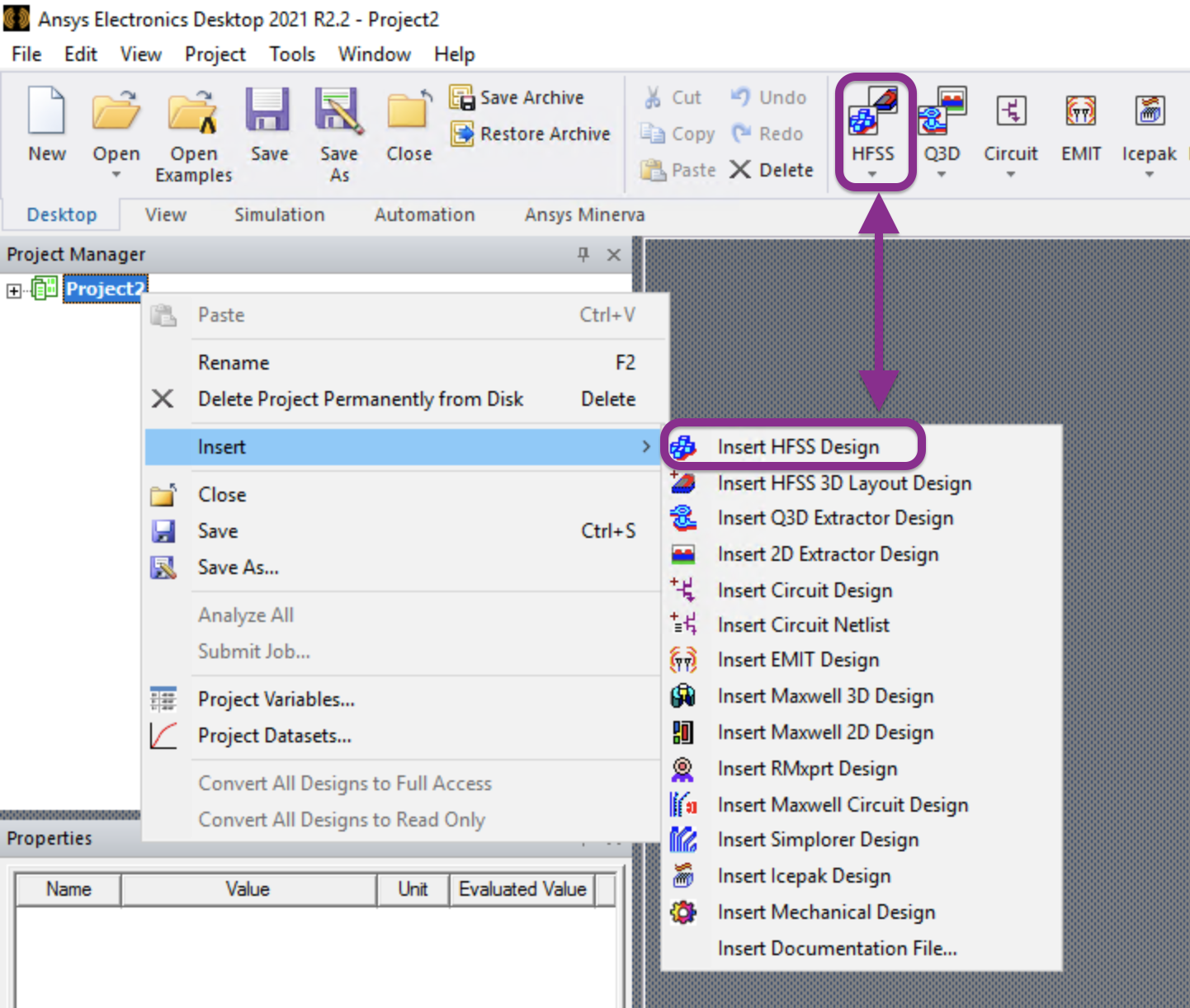Image resolution: width=1190 pixels, height=1008 pixels.
Task: Select Insert EMIT Design
Action: tap(862, 660)
